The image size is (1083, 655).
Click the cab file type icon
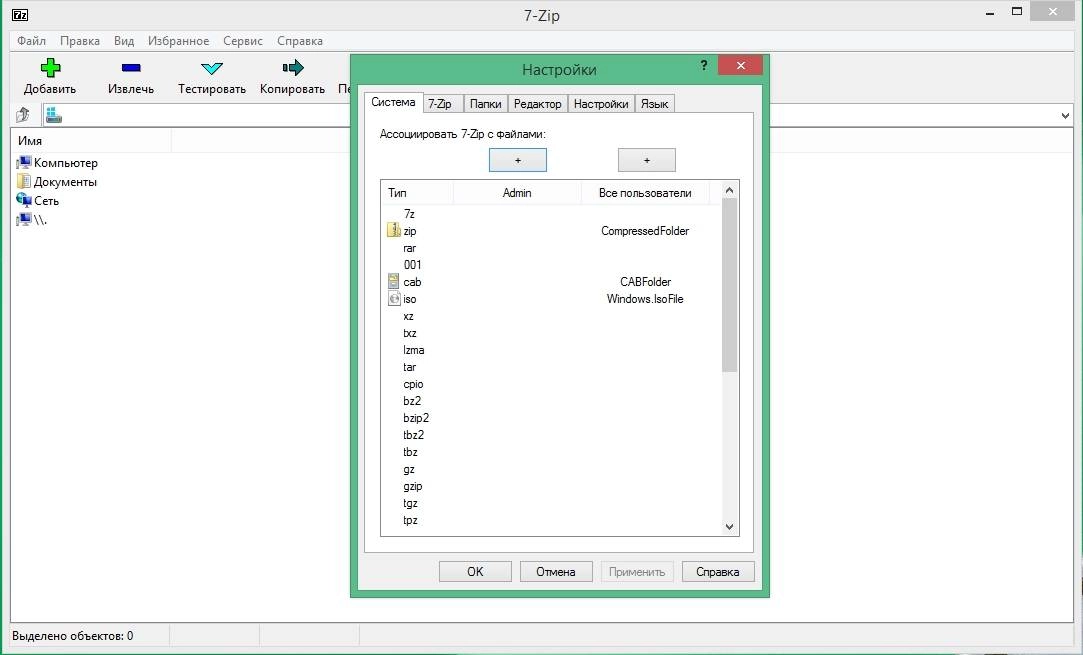tap(394, 281)
